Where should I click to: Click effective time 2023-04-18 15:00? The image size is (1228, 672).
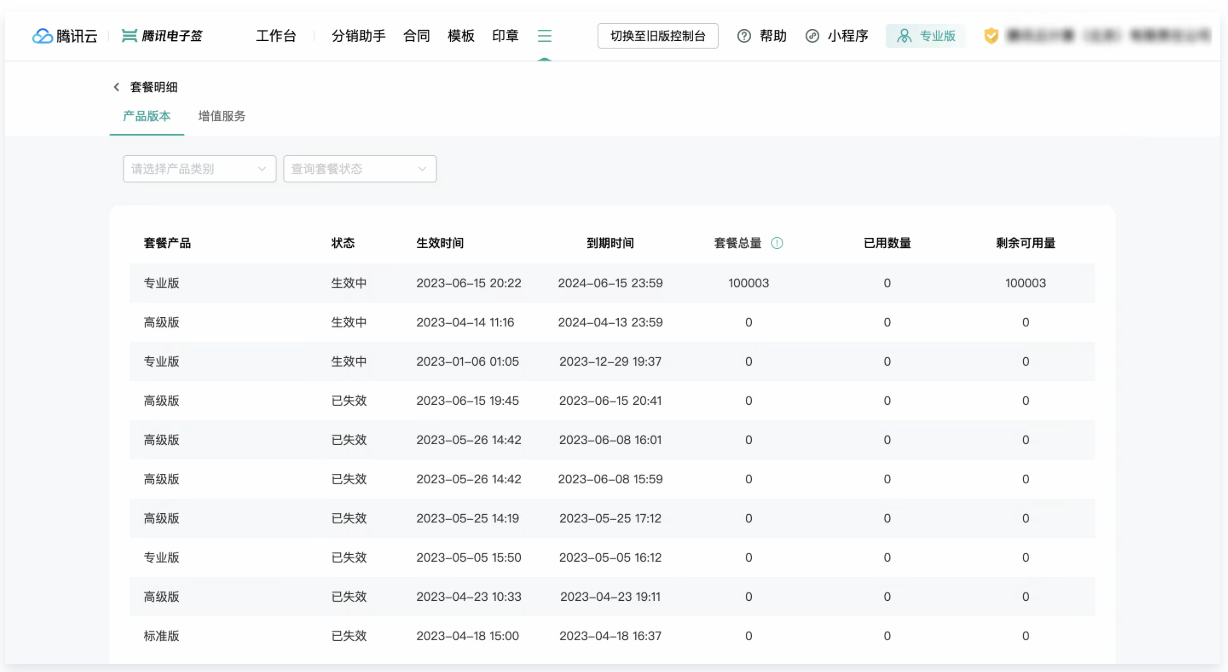coord(468,635)
